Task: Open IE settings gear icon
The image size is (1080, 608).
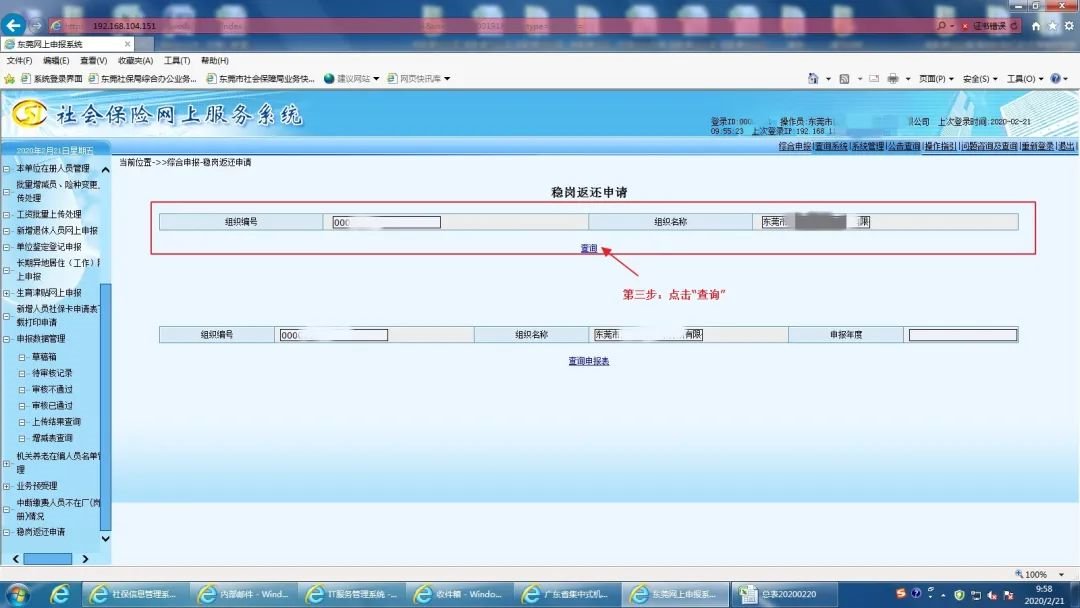Action: [1068, 26]
